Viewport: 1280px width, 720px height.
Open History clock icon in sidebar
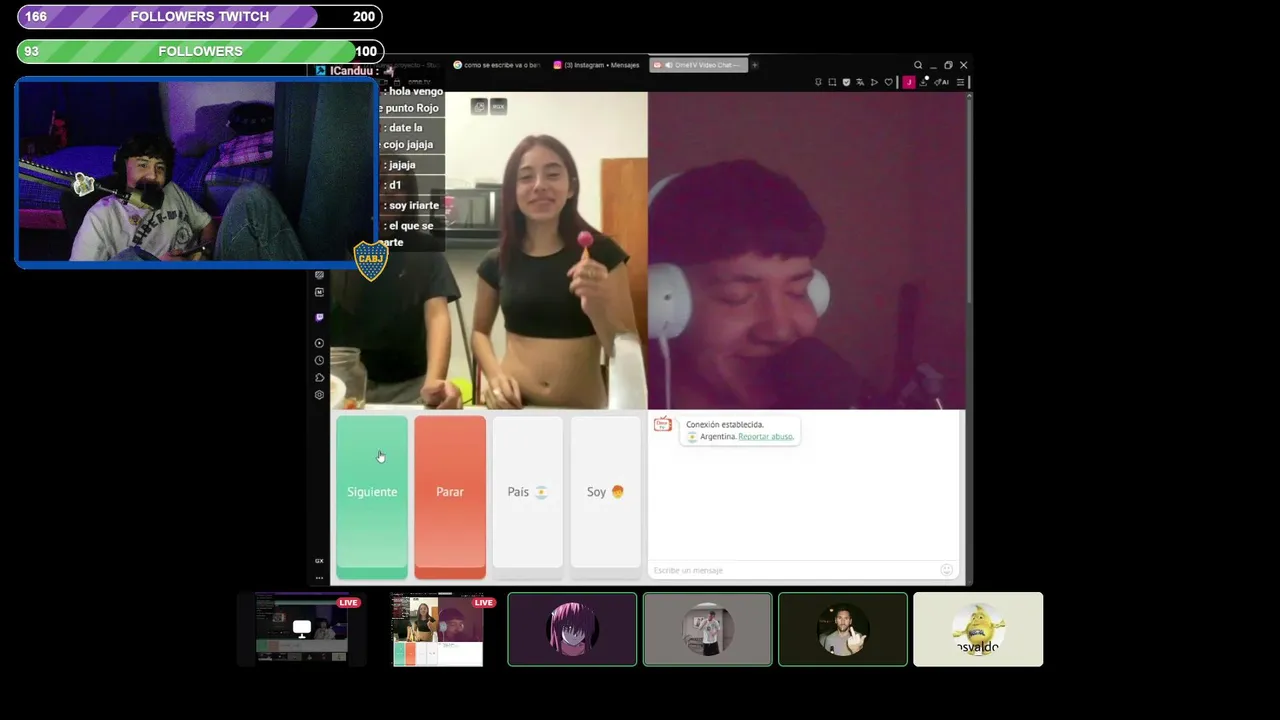coord(319,360)
